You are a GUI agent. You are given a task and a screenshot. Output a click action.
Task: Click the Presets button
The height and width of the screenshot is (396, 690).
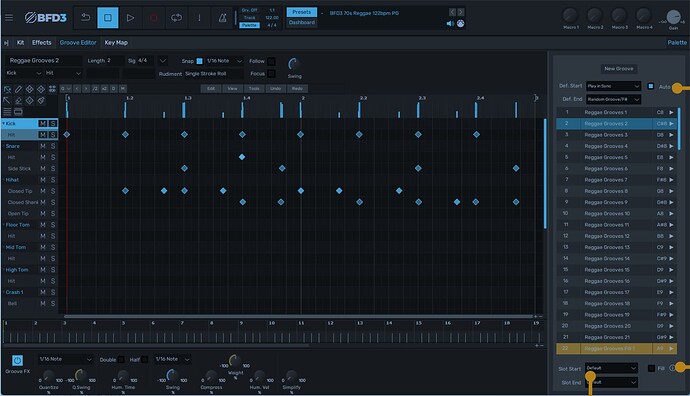point(301,12)
